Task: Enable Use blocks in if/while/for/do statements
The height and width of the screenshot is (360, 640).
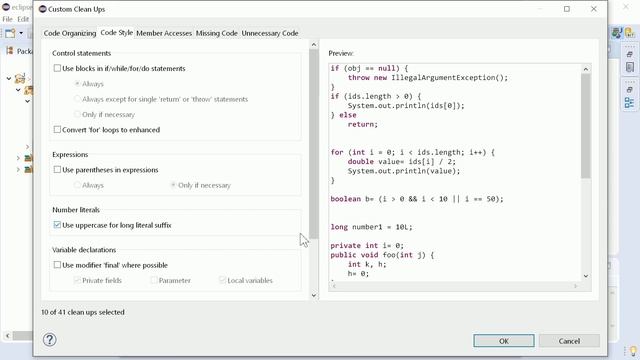Action: click(x=57, y=68)
